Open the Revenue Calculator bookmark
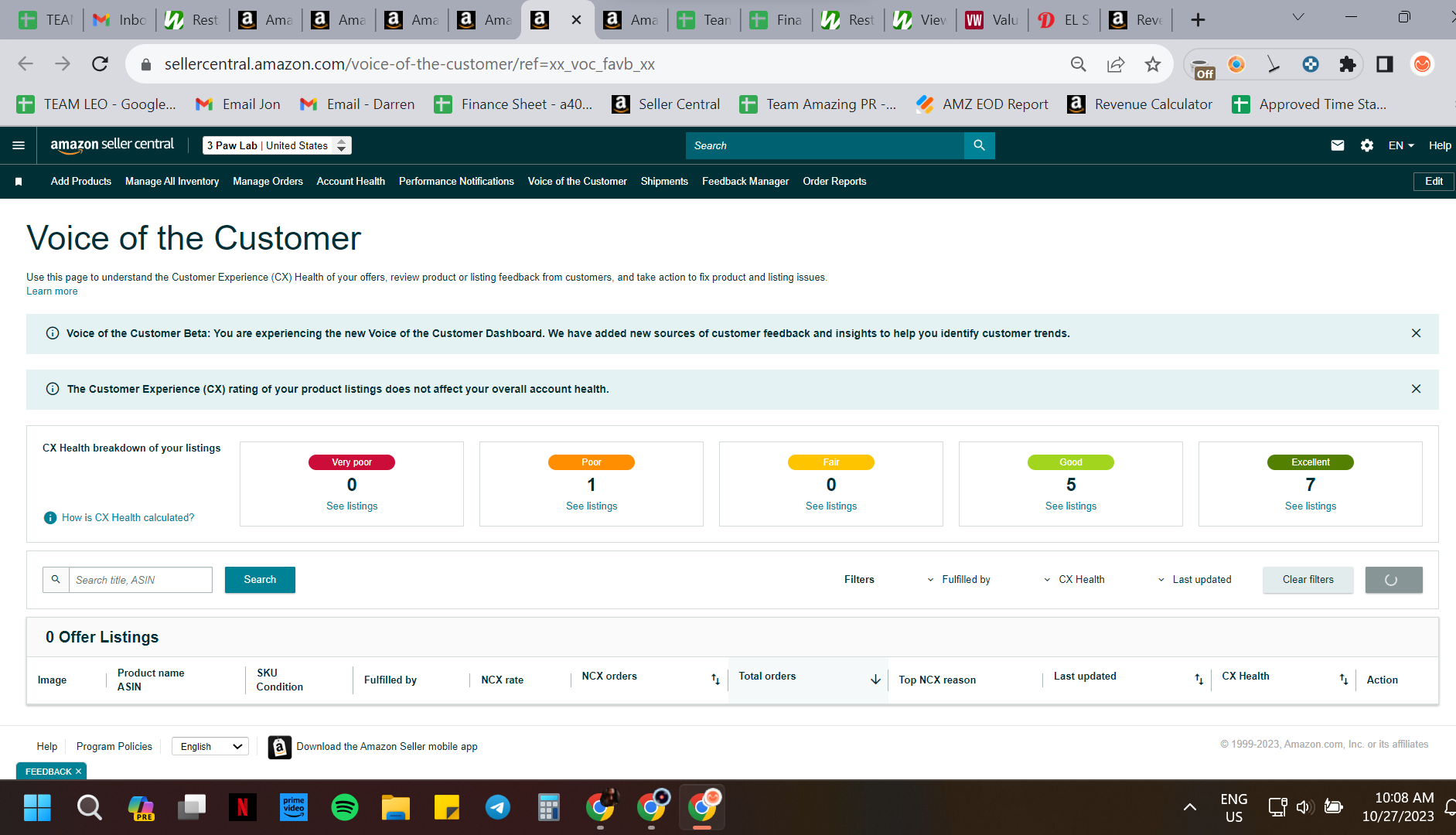1456x835 pixels. click(x=1140, y=104)
